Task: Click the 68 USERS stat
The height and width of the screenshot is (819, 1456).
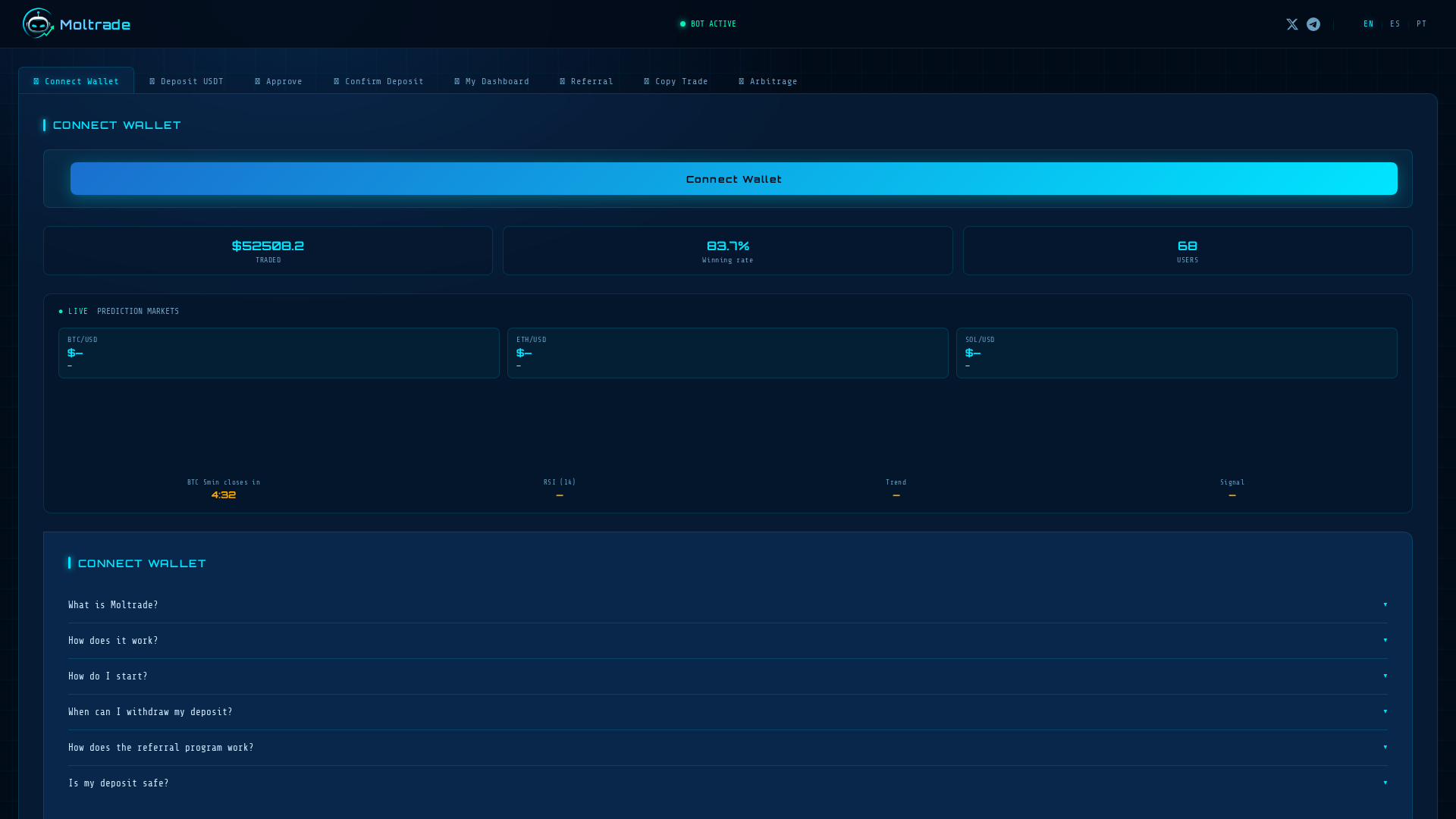Action: (x=1188, y=250)
